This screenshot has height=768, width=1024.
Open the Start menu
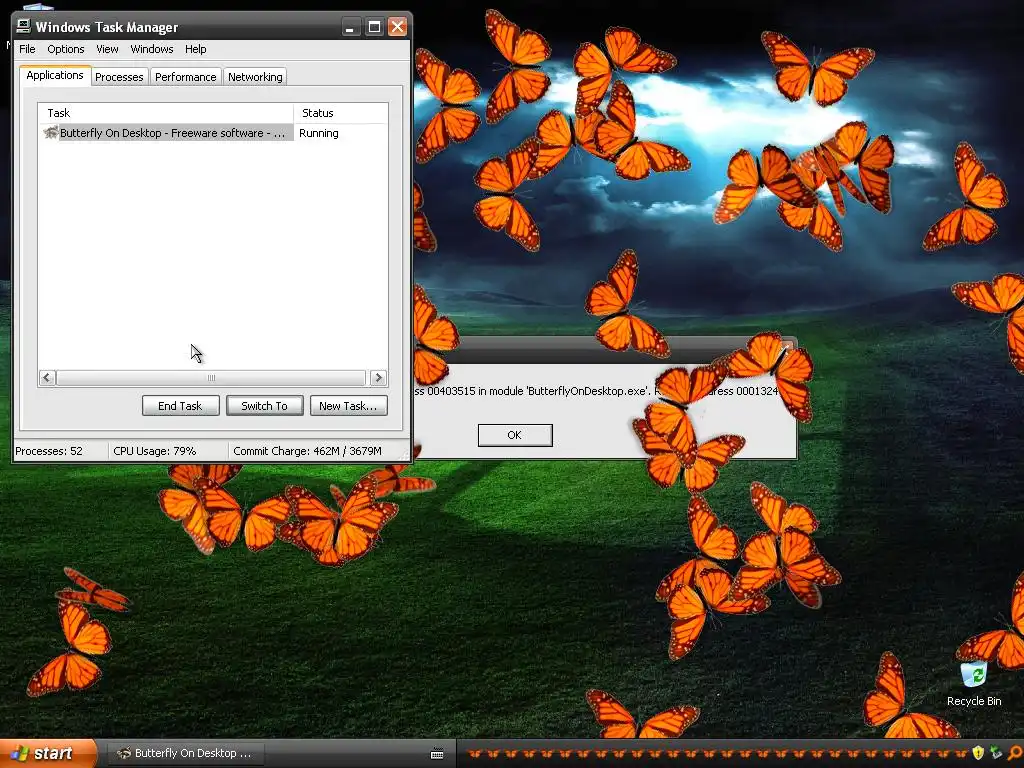(47, 753)
